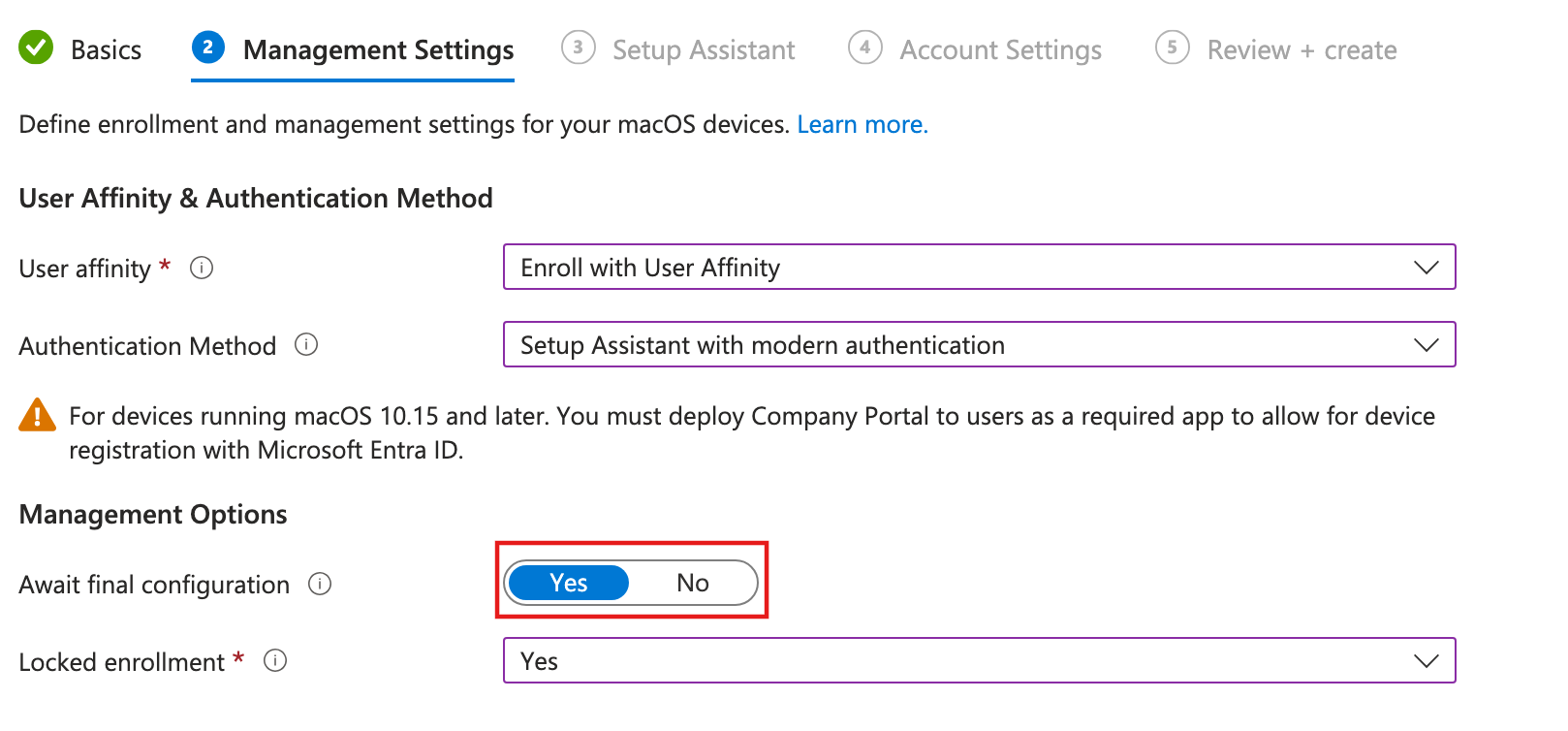Expand the Authentication Method dropdown
This screenshot has height=731, width=1568.
[x=979, y=345]
